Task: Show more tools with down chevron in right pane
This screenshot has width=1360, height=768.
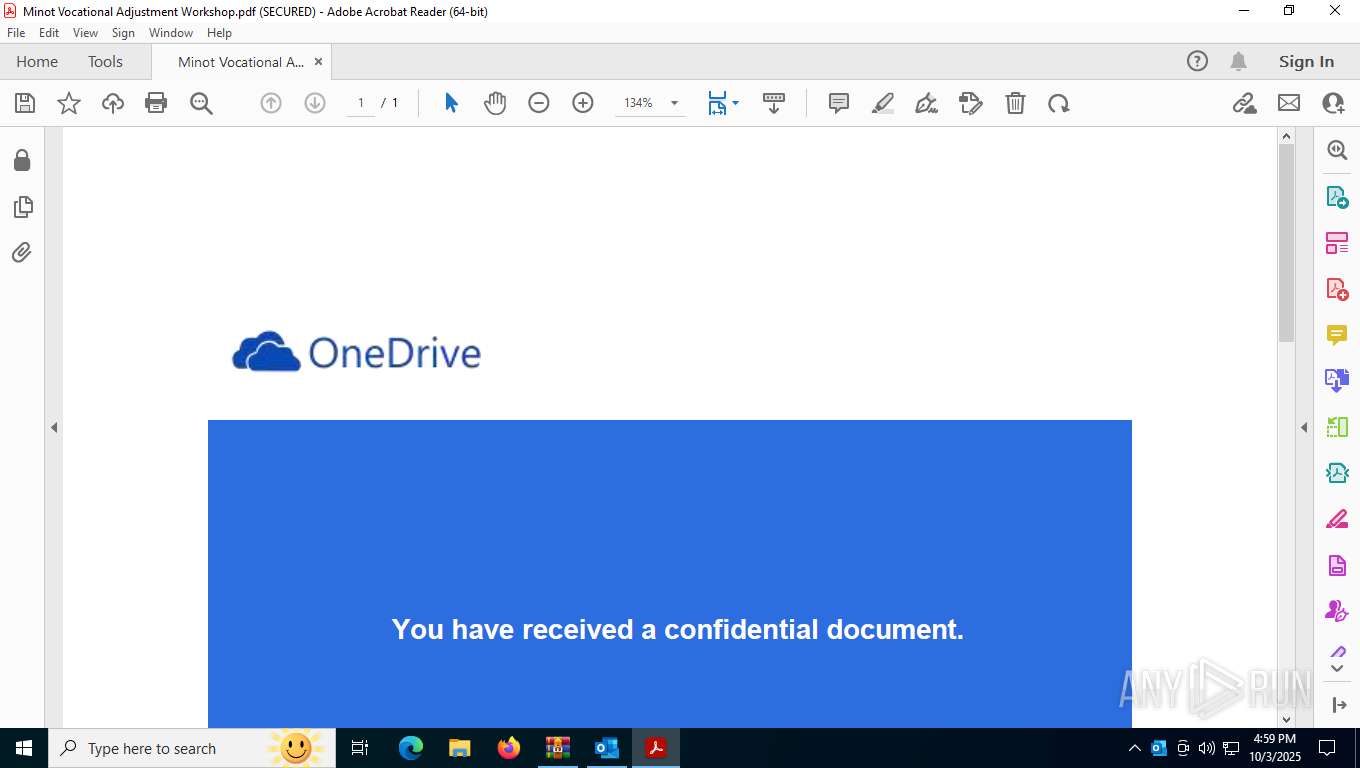Action: [x=1337, y=668]
